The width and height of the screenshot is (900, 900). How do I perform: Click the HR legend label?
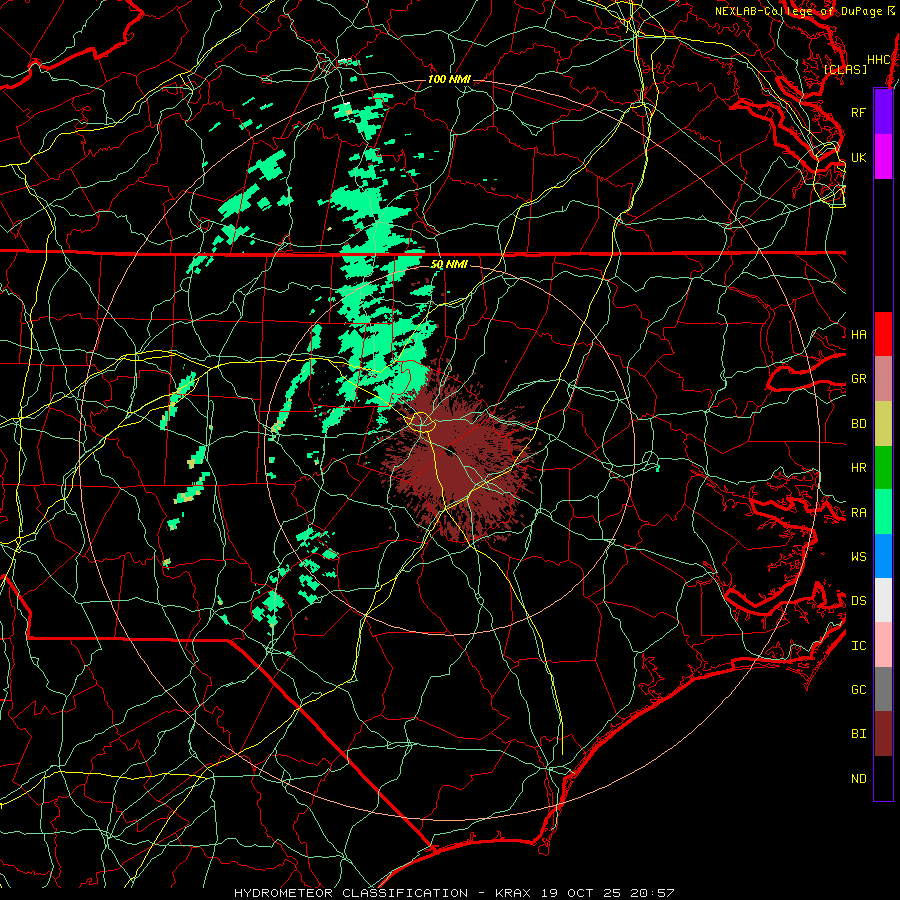tap(859, 468)
